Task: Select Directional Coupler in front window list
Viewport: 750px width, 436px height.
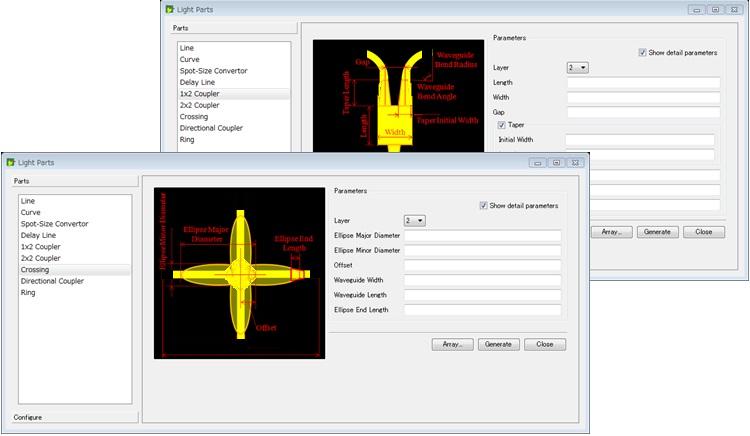Action: tap(75, 281)
